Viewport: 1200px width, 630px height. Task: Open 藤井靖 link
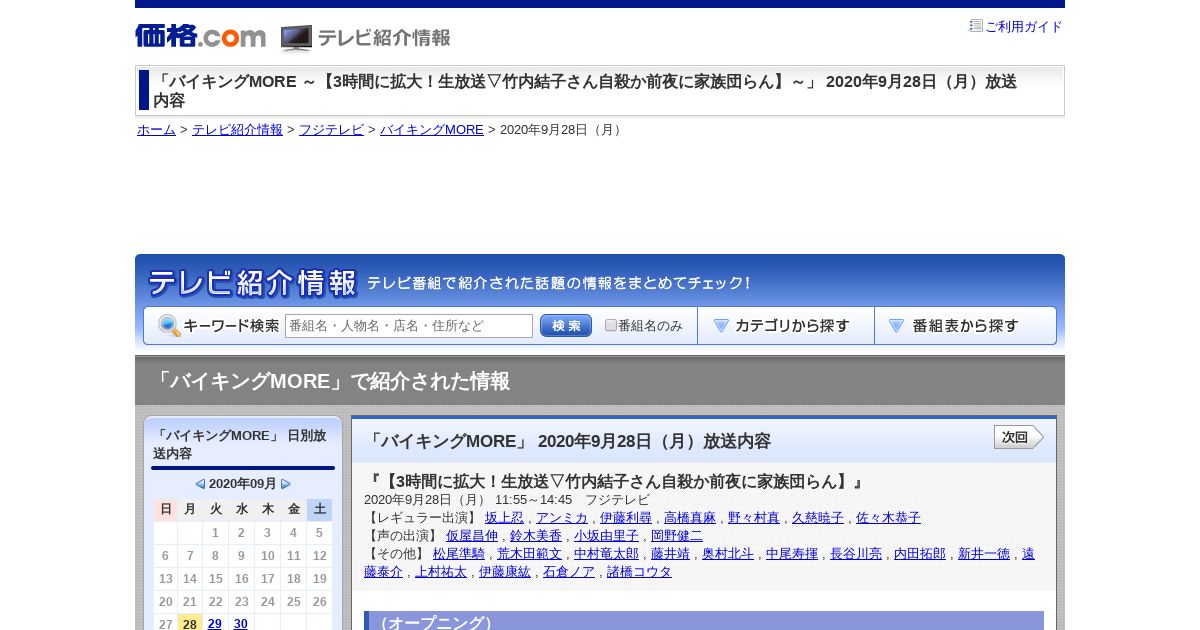point(670,554)
